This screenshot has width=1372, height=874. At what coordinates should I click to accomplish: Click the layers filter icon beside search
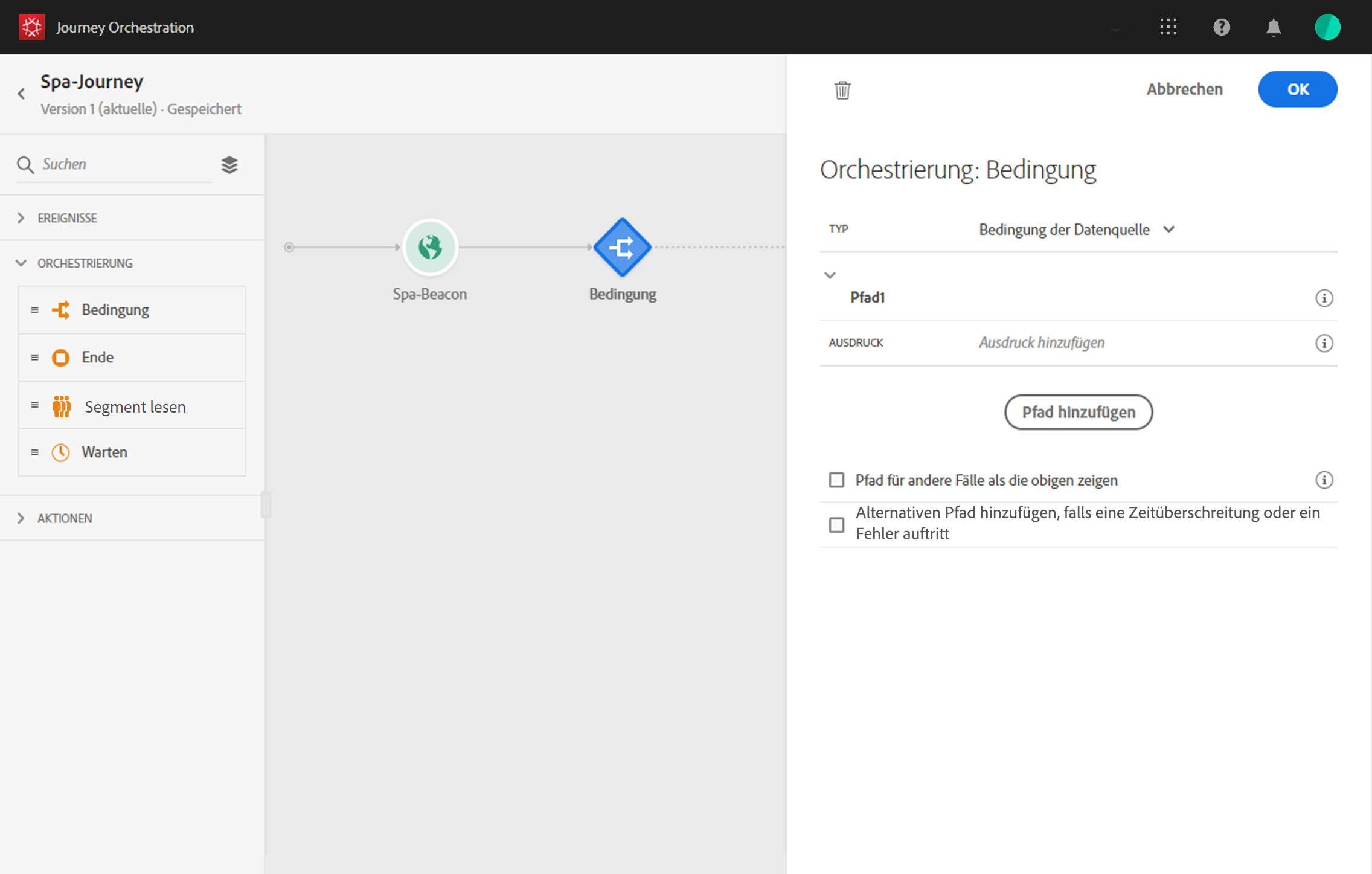[229, 164]
